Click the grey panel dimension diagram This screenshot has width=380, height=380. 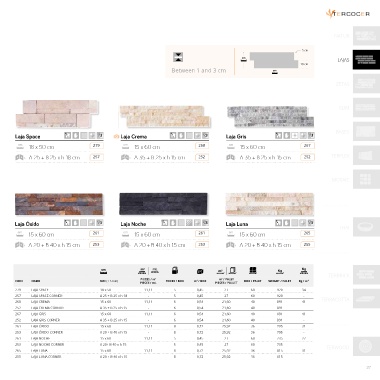(274, 61)
